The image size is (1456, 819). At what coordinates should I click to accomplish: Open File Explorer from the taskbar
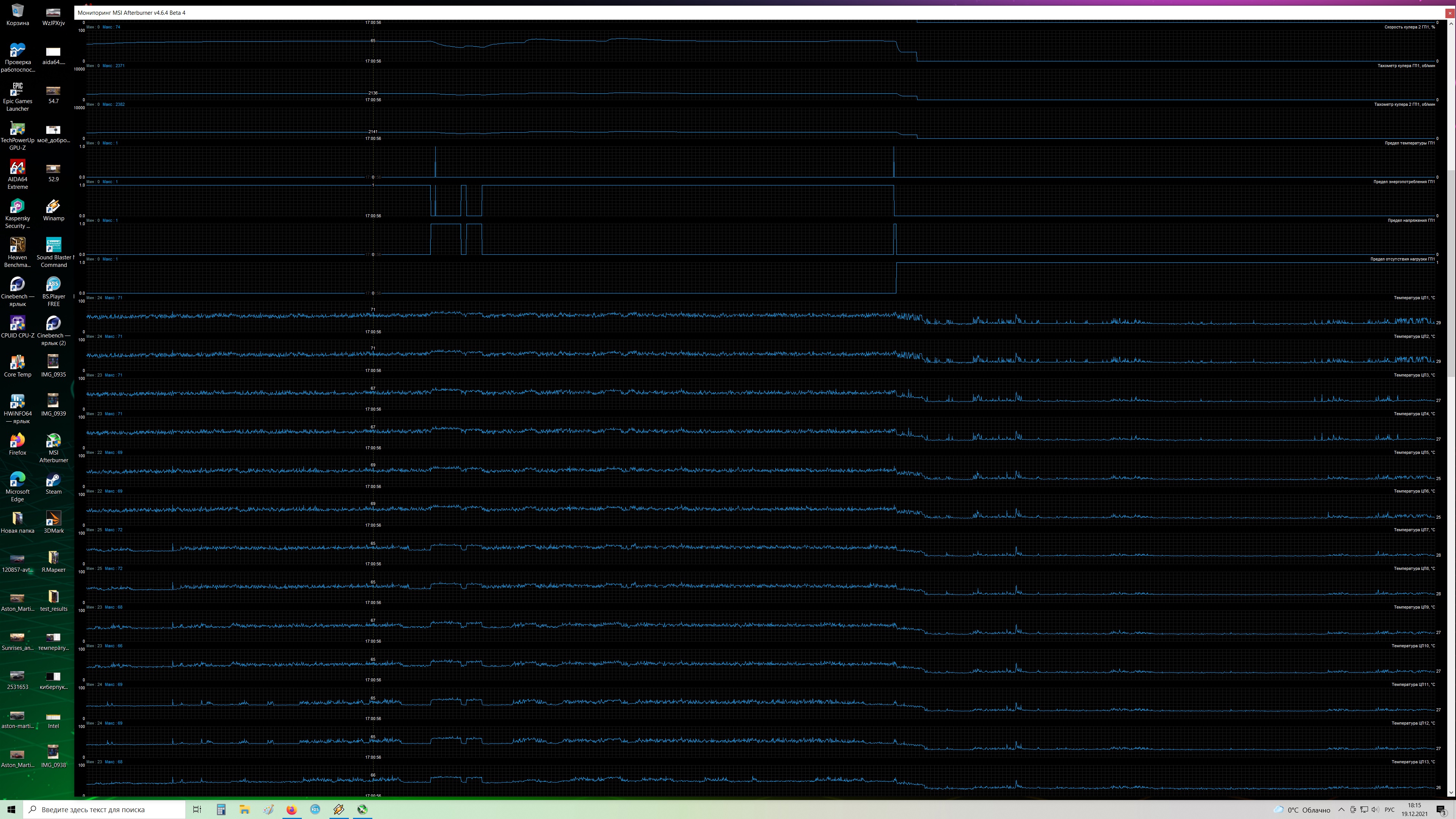tap(245, 810)
